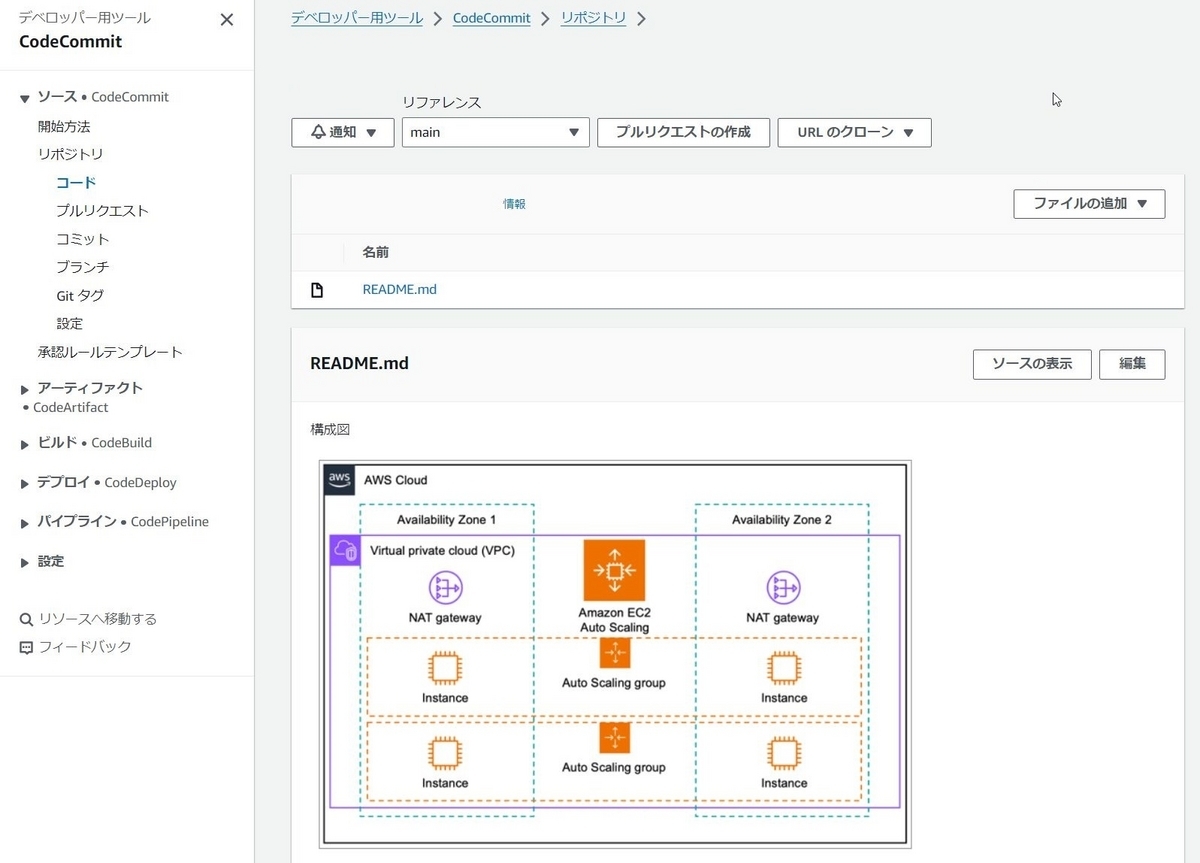Expand the 設定 section at sidebar bottom

(25, 563)
